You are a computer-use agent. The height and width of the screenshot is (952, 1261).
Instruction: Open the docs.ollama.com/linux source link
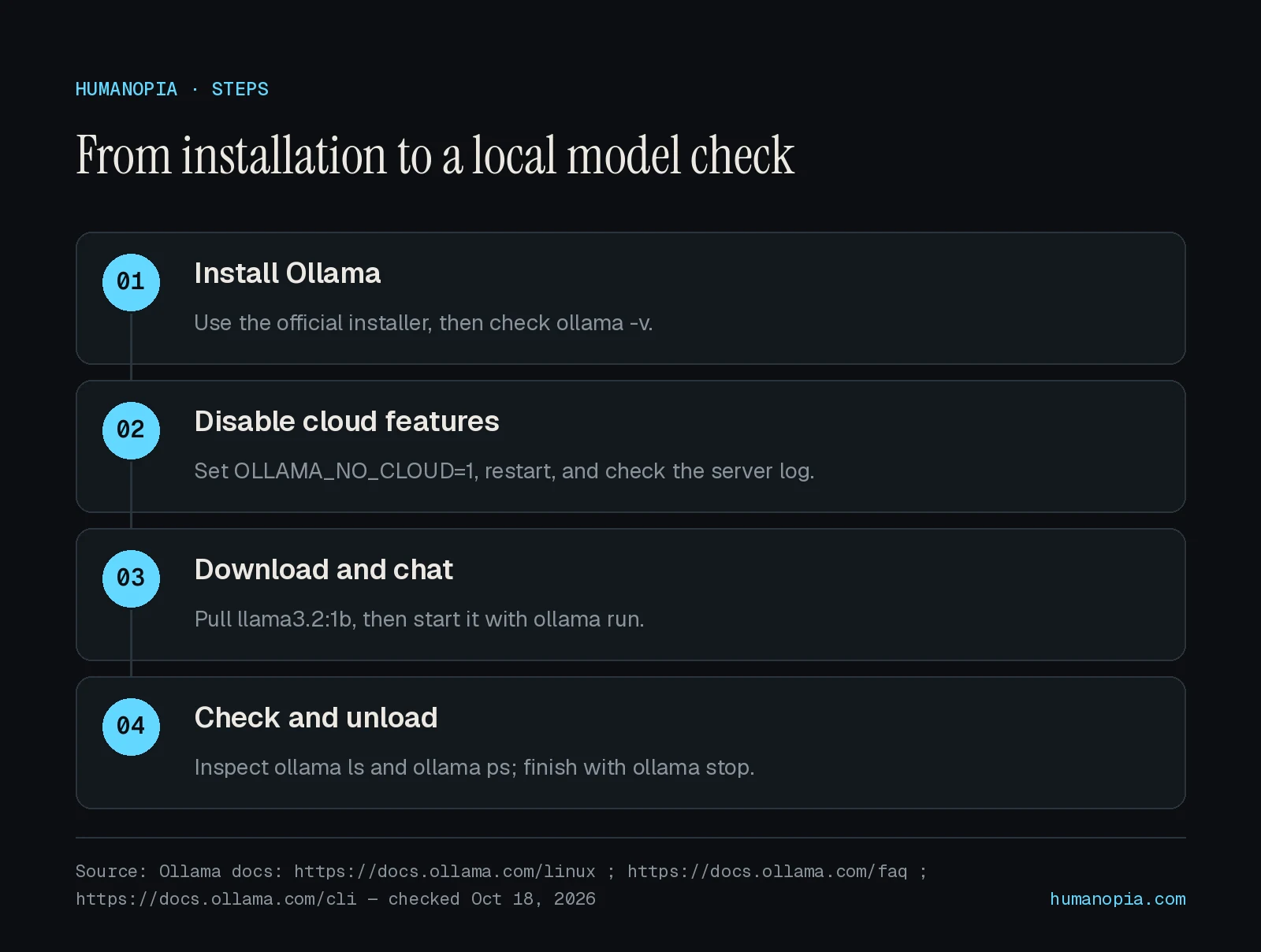coord(445,872)
